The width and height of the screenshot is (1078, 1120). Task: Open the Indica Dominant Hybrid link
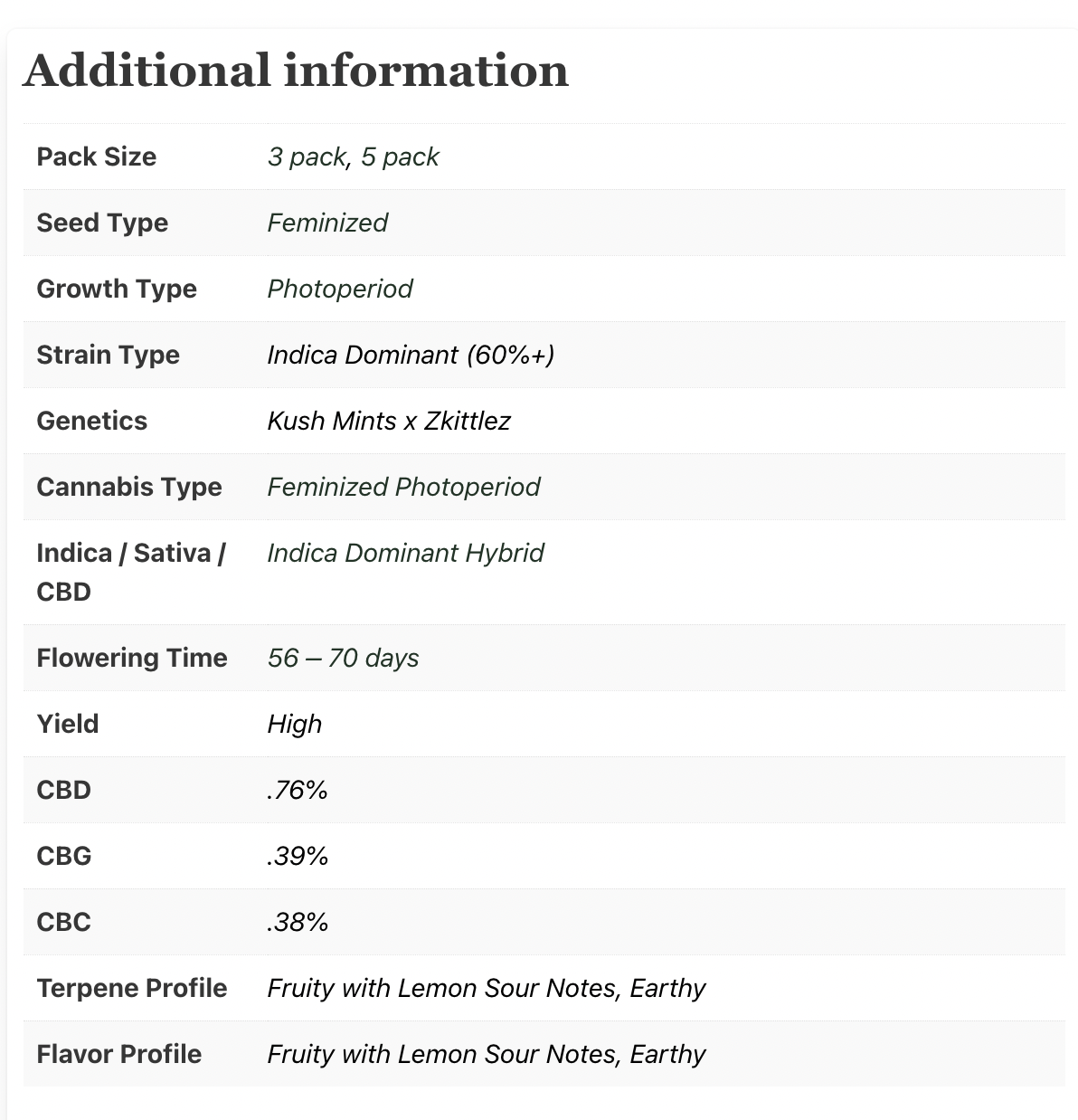pyautogui.click(x=405, y=553)
